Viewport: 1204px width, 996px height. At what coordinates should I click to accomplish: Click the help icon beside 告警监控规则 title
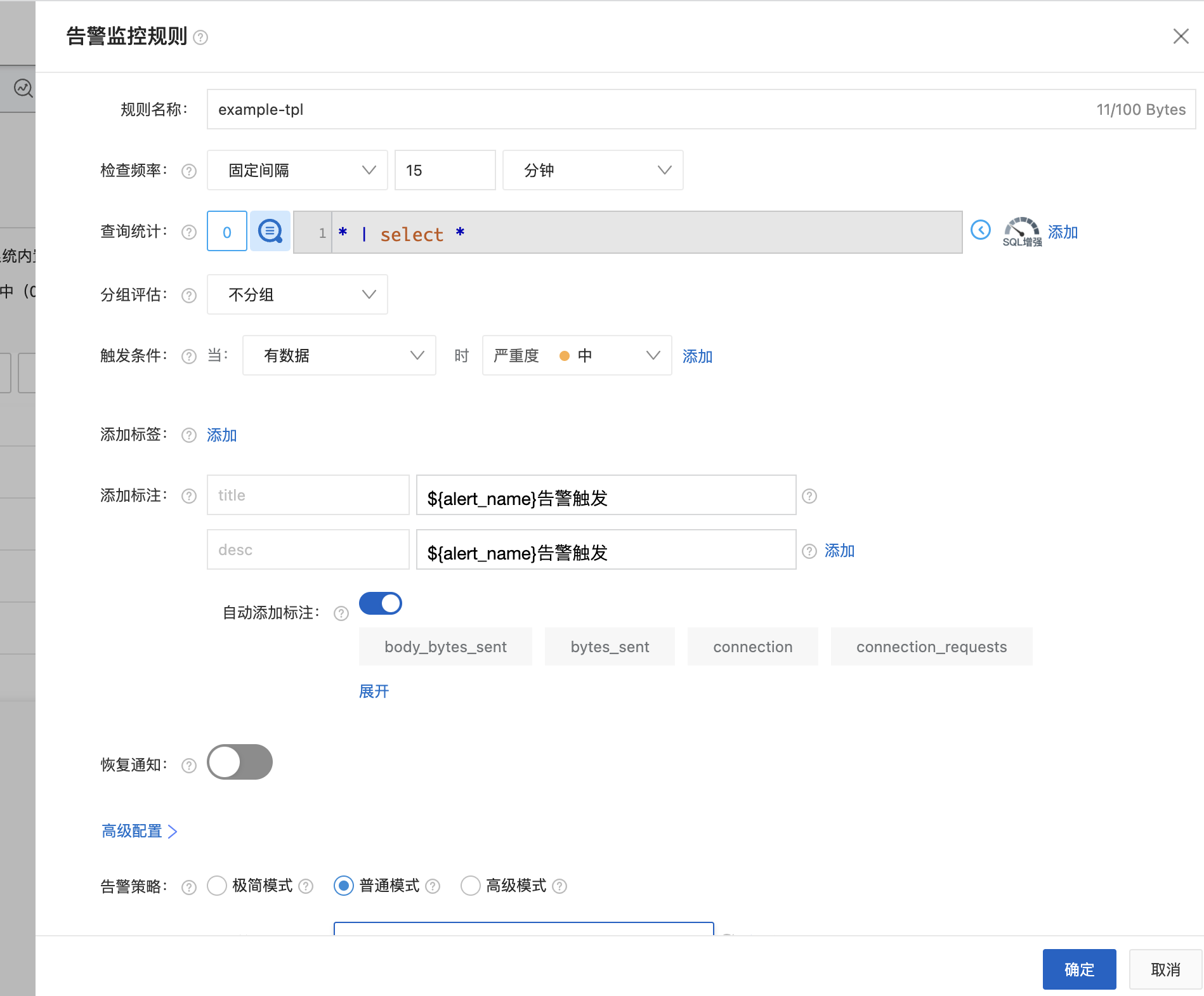click(200, 37)
